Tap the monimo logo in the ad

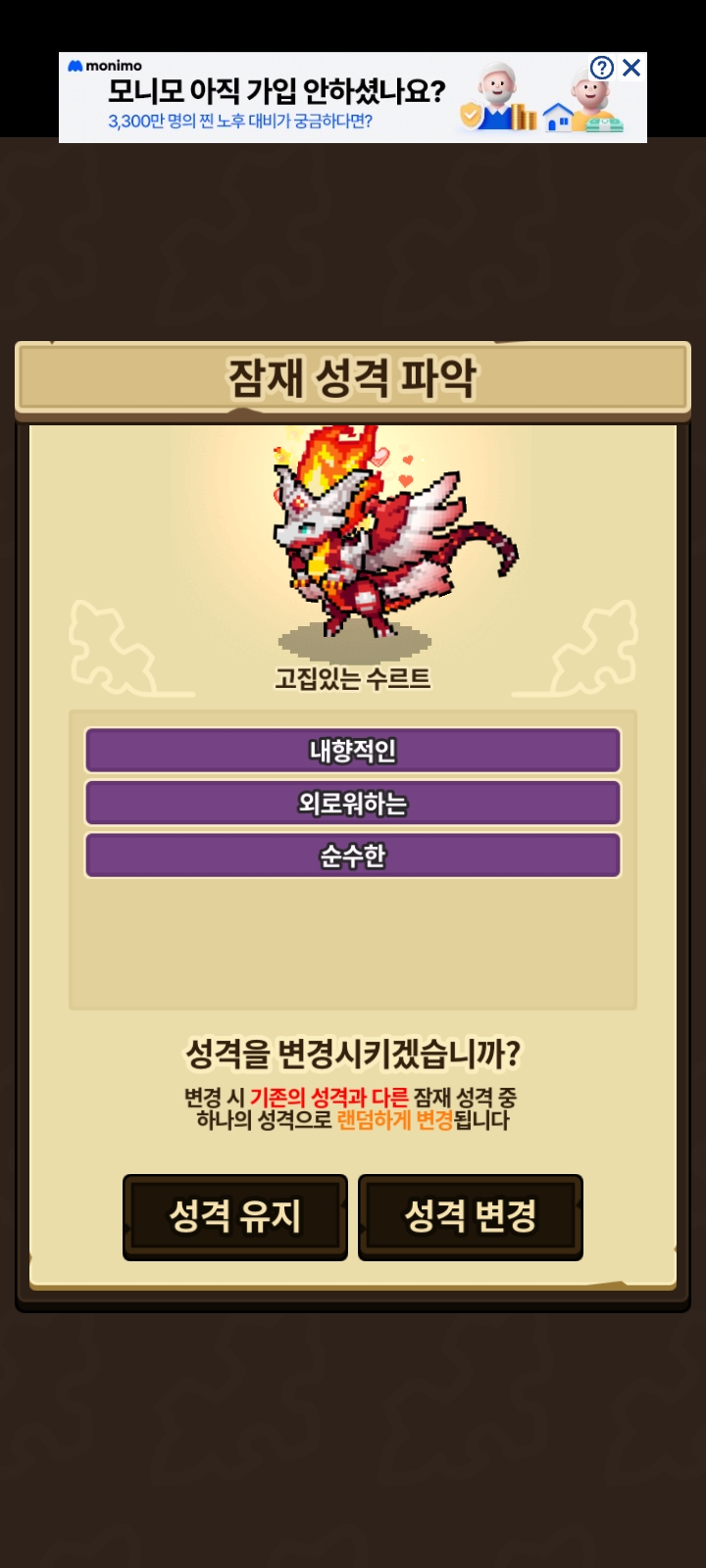(105, 66)
